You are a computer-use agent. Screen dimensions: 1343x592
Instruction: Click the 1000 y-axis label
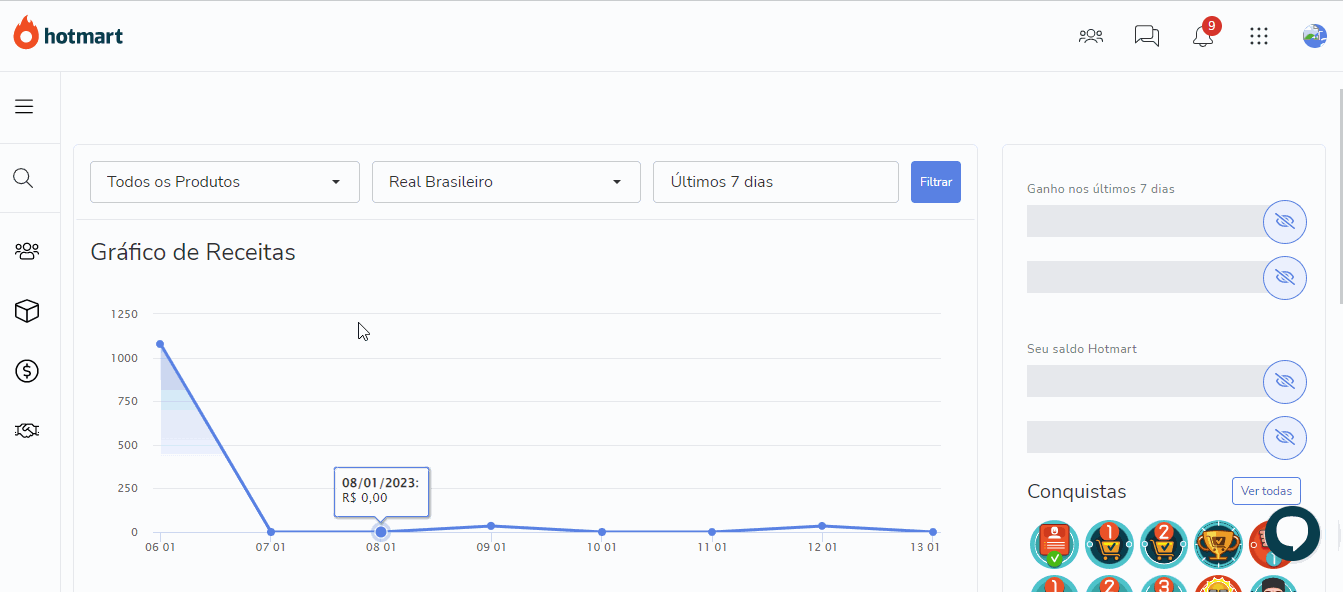(x=125, y=358)
